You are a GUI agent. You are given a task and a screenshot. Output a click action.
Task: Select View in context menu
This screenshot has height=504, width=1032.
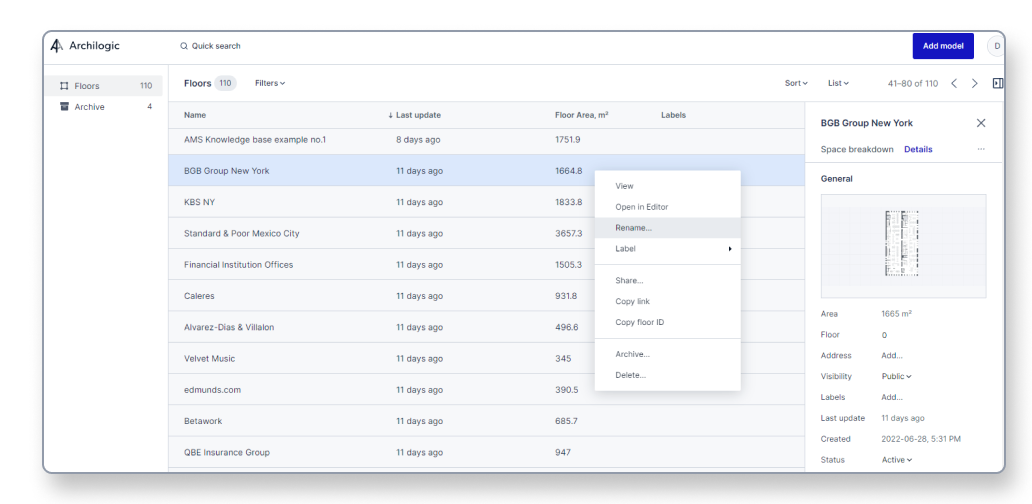[x=667, y=186]
